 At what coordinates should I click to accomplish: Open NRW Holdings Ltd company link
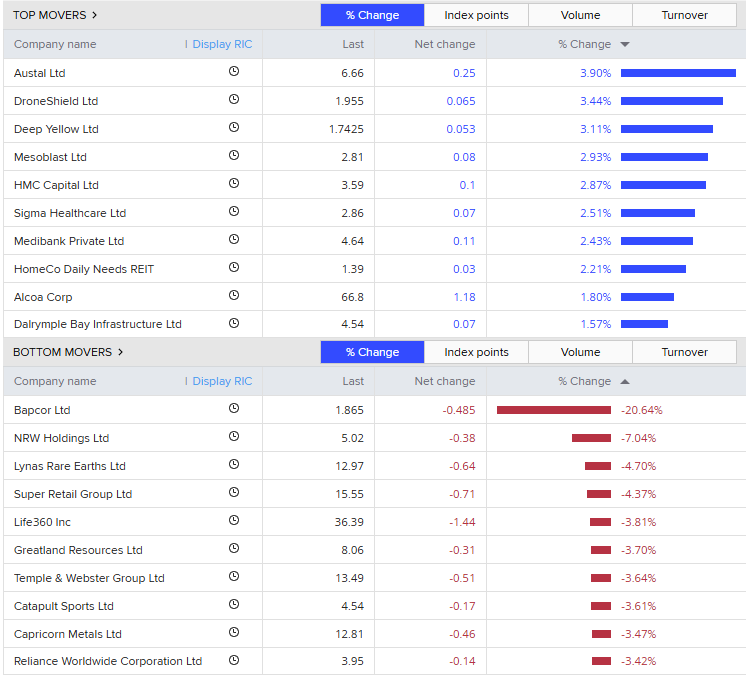click(61, 438)
